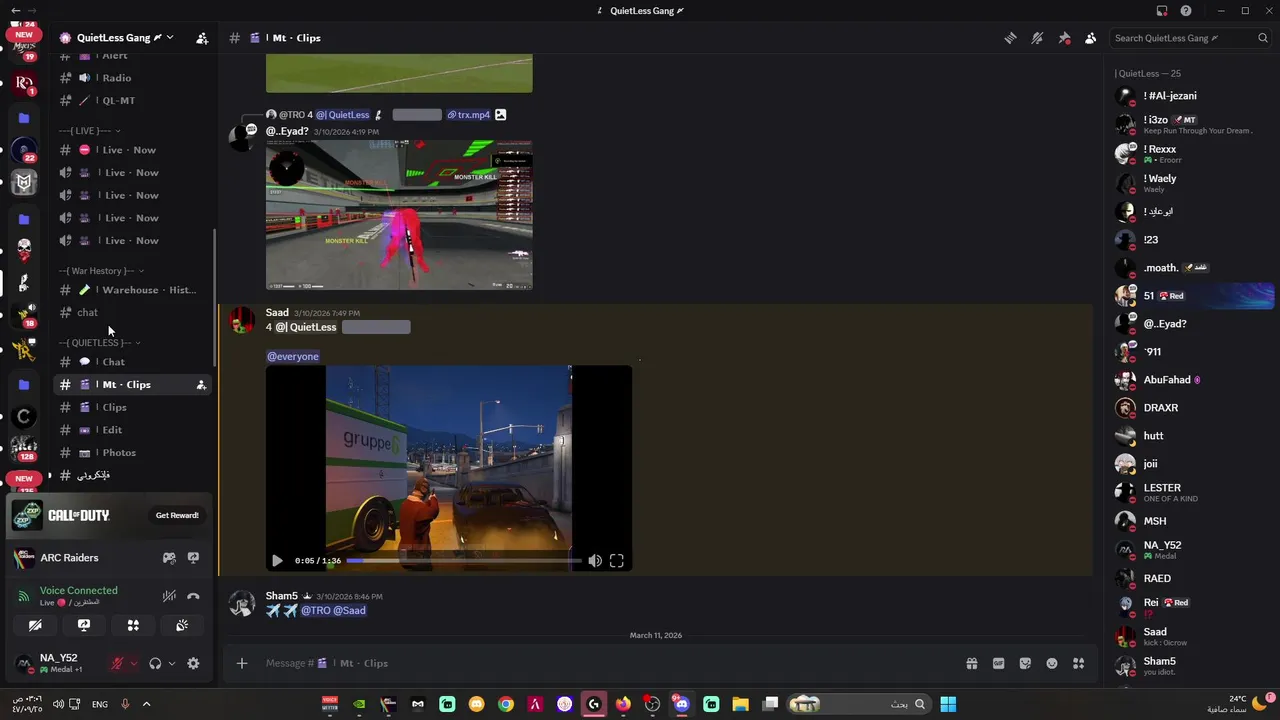Open the emoji picker

click(x=1052, y=663)
